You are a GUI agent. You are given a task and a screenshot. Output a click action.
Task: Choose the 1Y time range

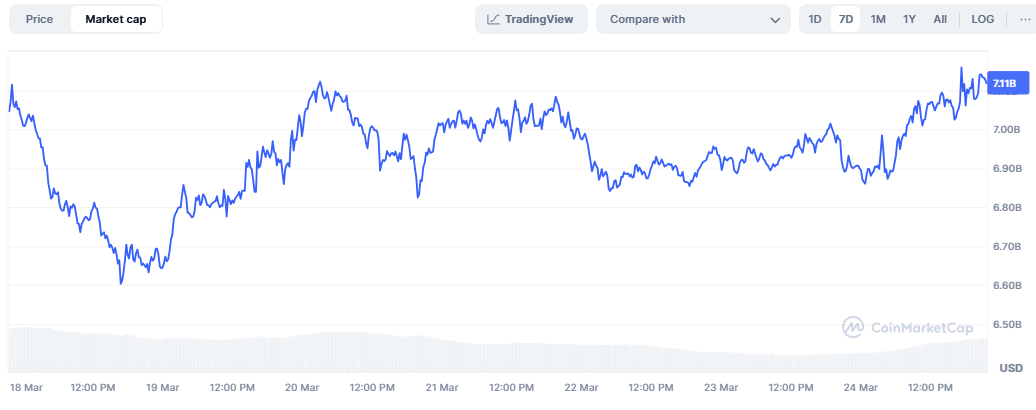909,19
